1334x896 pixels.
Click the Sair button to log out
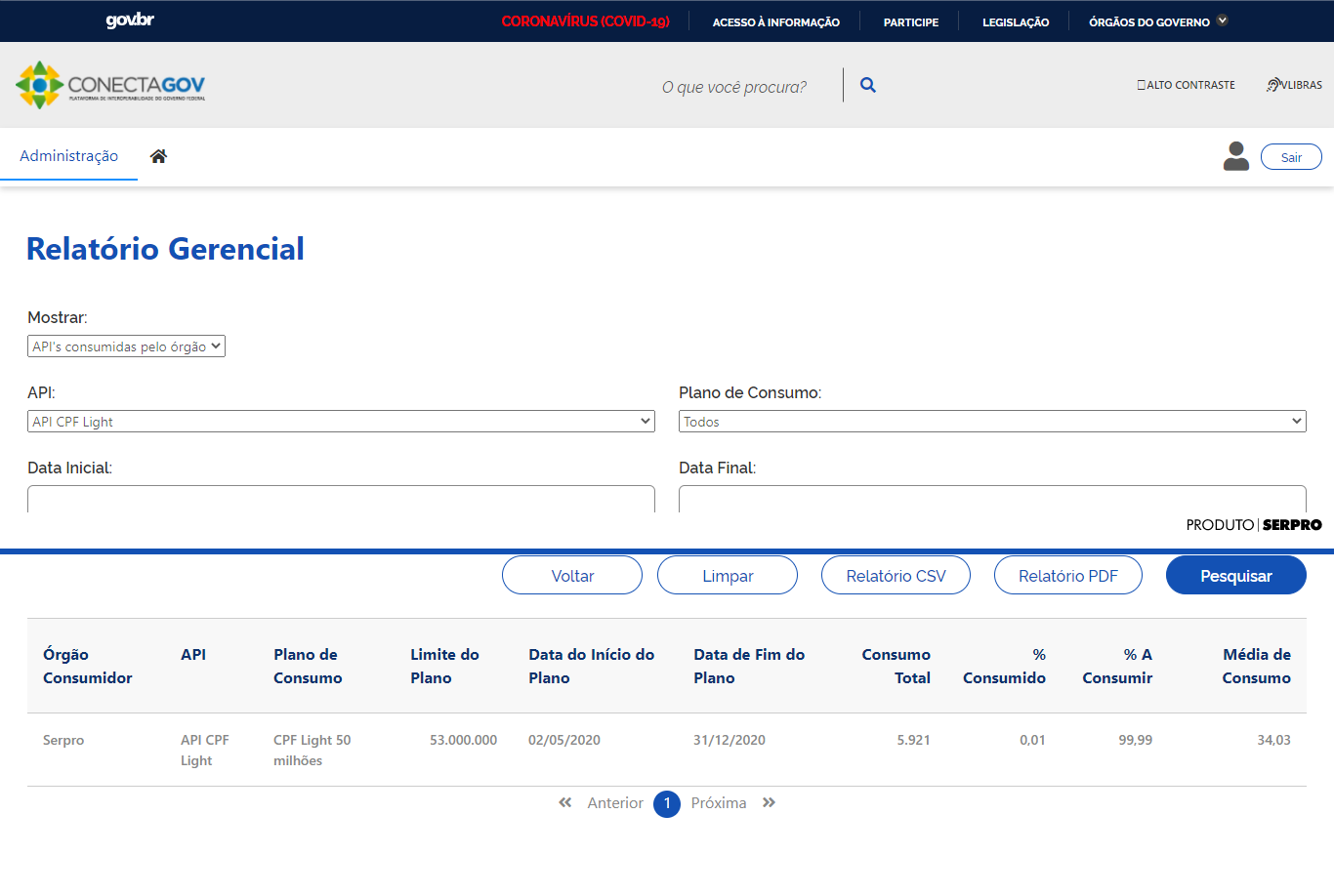click(x=1290, y=156)
